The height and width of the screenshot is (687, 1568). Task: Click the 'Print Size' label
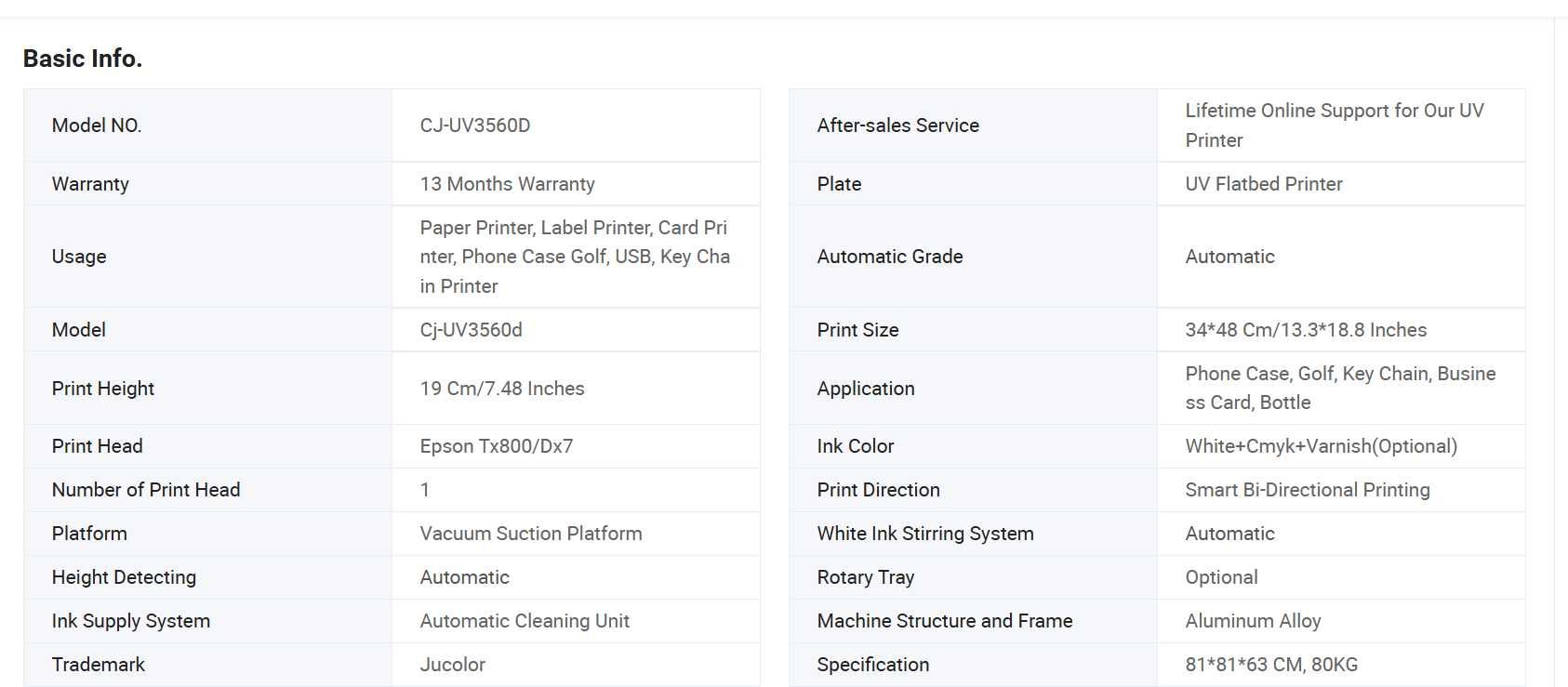click(858, 330)
